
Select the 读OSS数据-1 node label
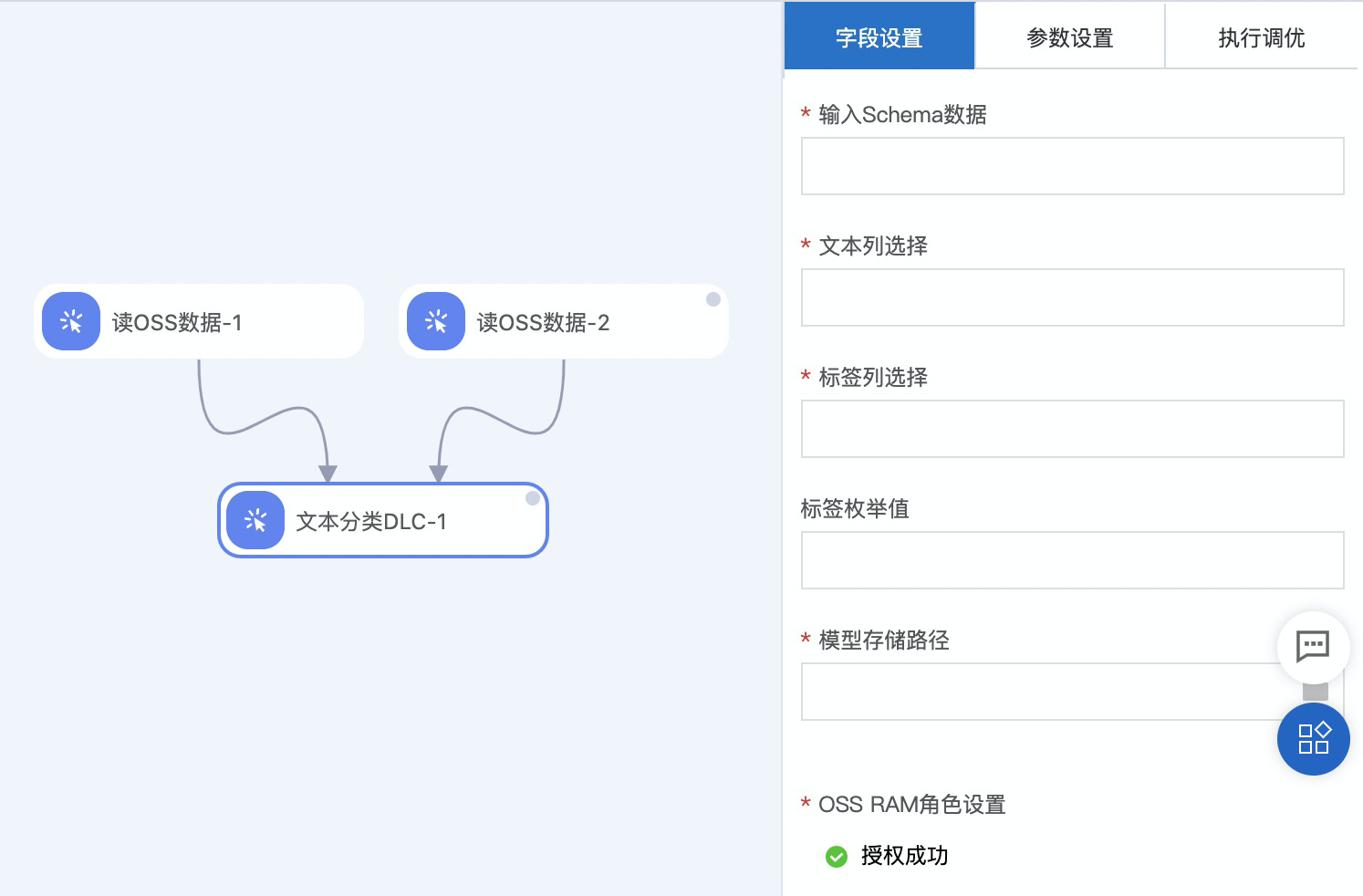pos(177,322)
